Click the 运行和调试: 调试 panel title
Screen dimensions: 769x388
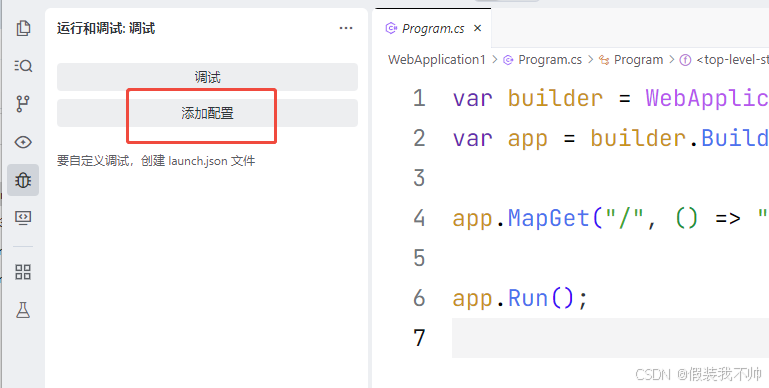[106, 28]
